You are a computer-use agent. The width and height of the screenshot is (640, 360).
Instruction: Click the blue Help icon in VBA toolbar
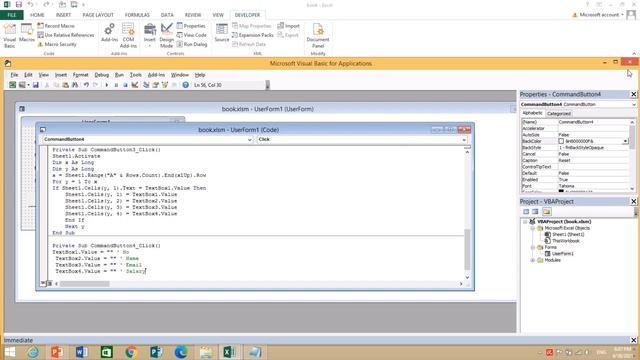(186, 85)
